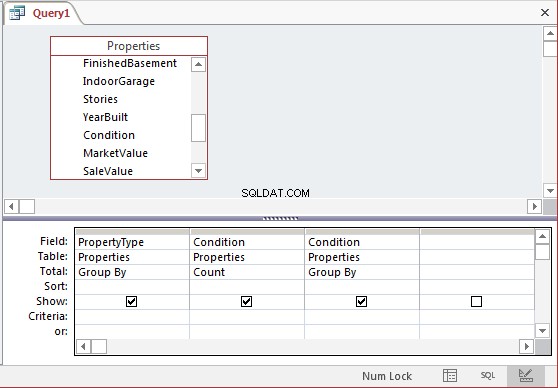Switch to SQL View in status bar

(488, 376)
